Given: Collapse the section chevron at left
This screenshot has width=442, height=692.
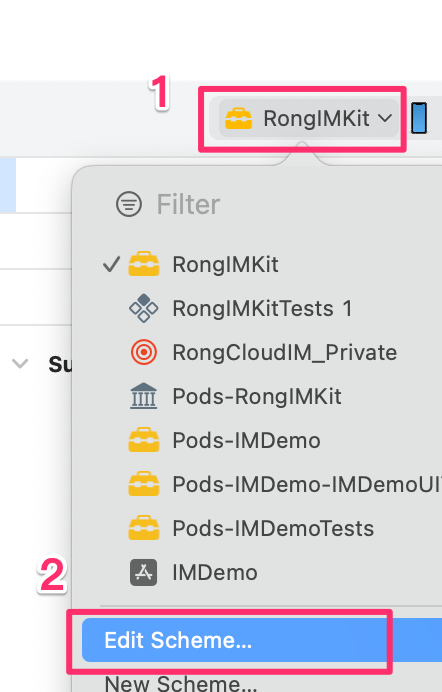Looking at the screenshot, I should click(20, 364).
